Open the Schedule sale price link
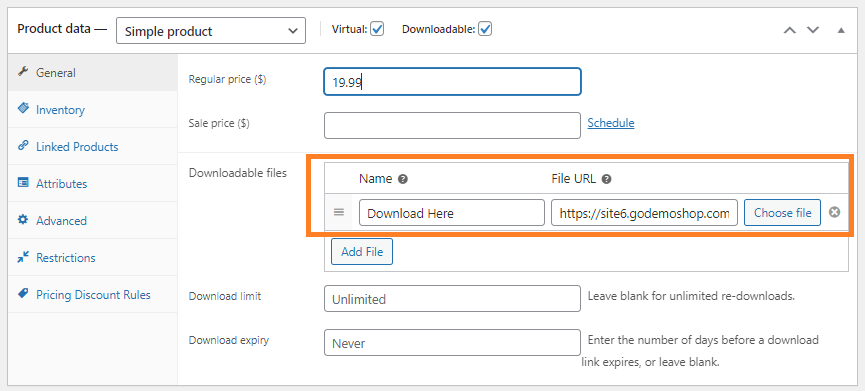The height and width of the screenshot is (391, 865). coord(611,123)
